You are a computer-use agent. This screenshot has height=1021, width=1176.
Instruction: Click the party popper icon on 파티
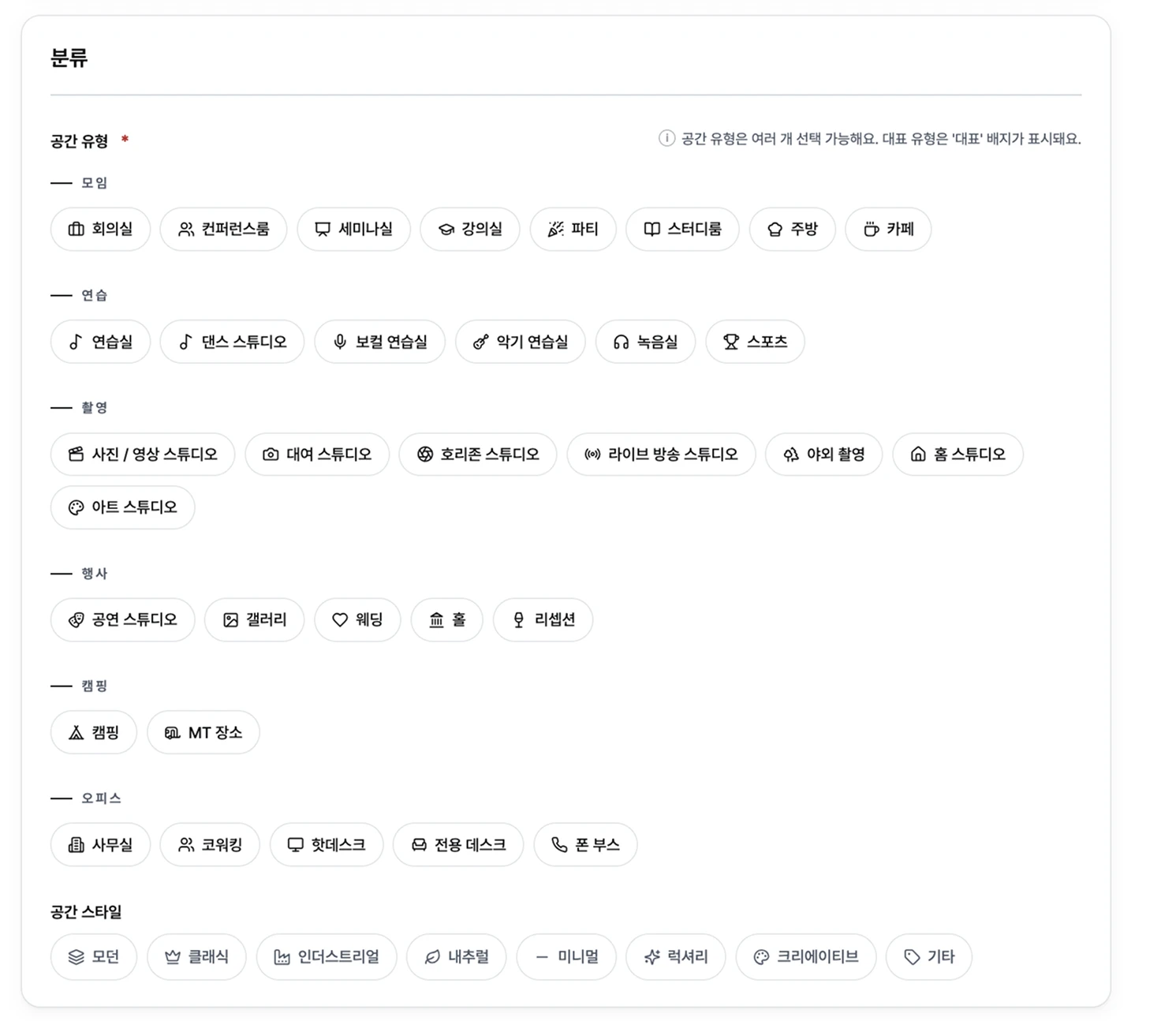pyautogui.click(x=556, y=230)
